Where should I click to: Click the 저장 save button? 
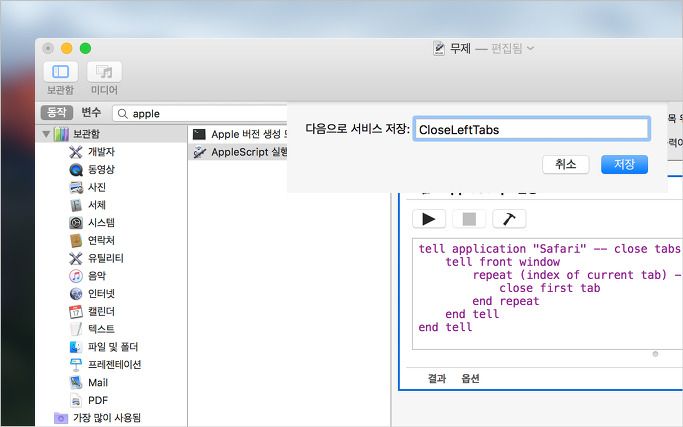tap(624, 165)
